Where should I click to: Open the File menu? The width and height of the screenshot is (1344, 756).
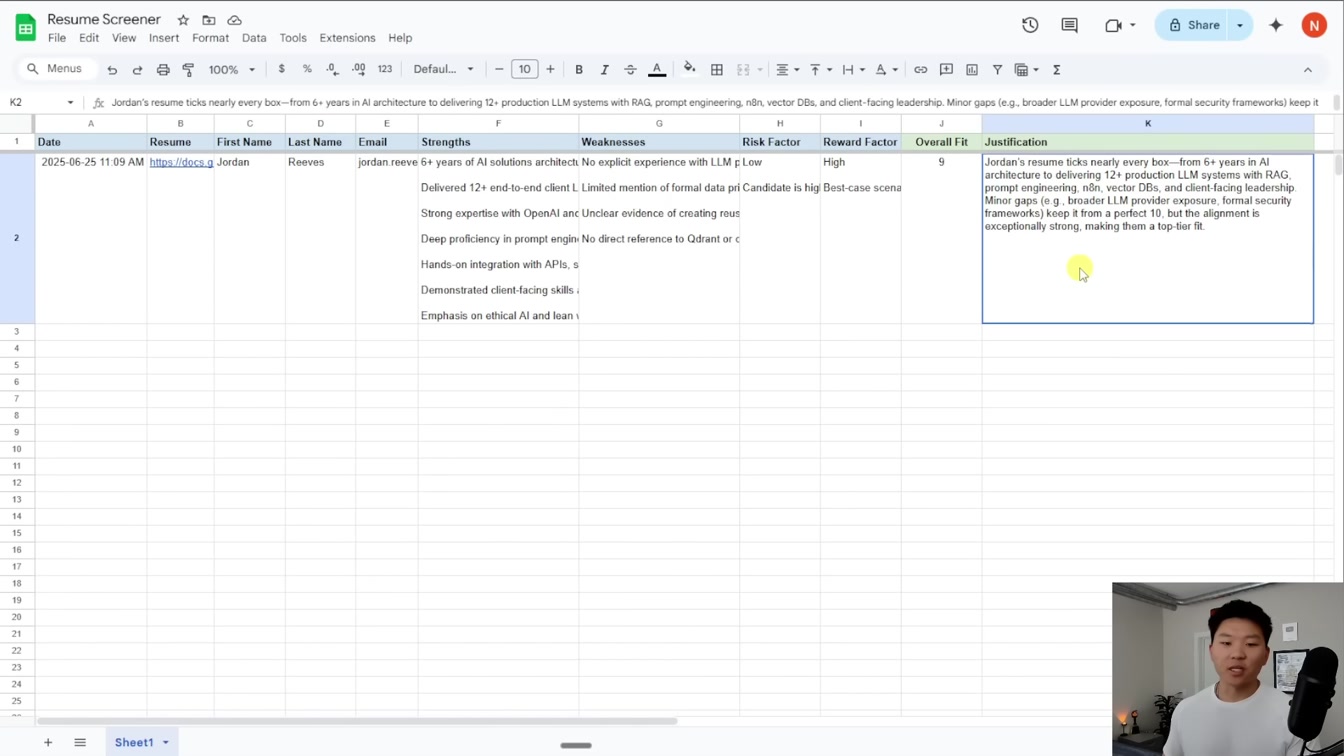57,38
